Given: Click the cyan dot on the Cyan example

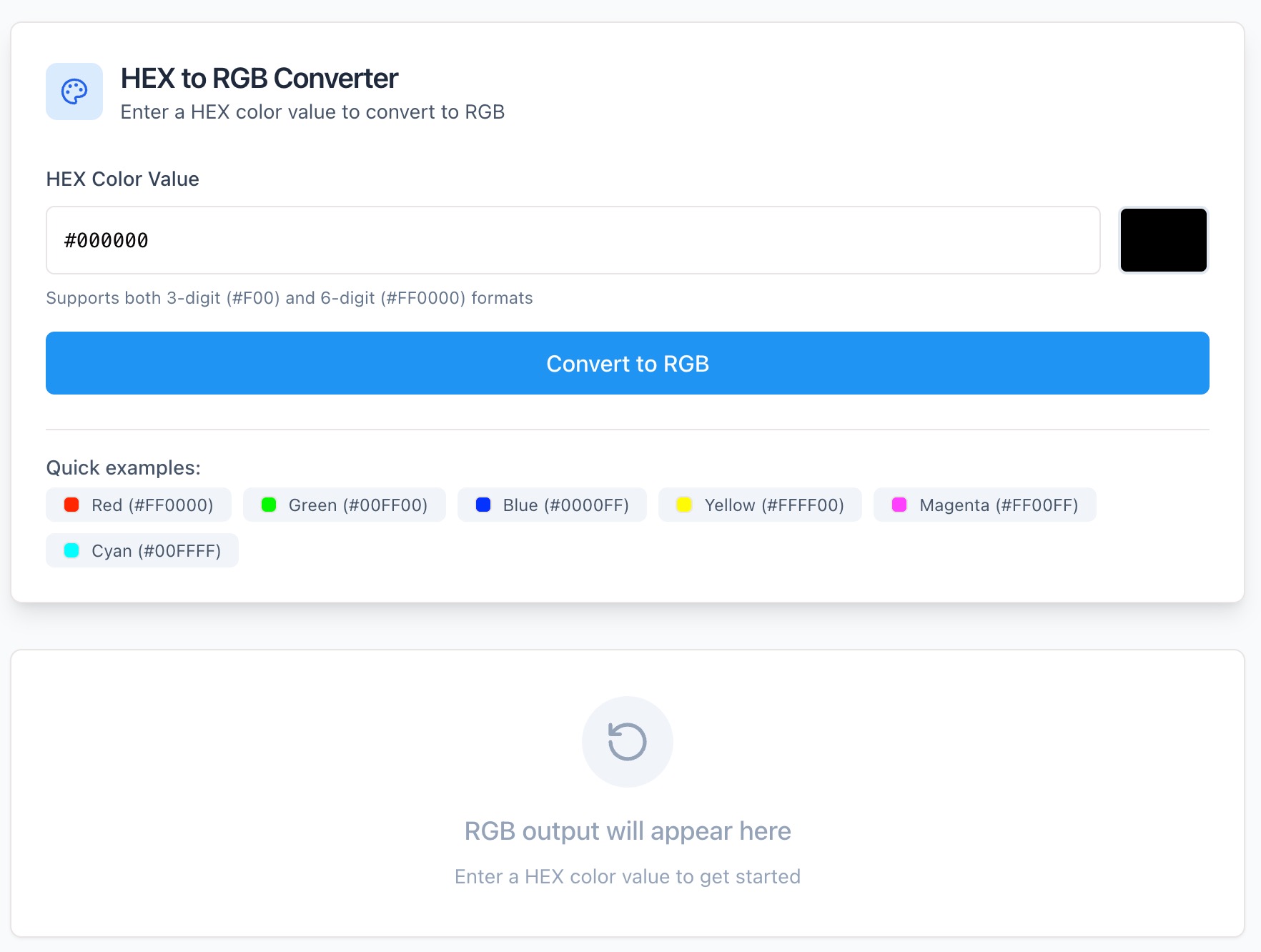Looking at the screenshot, I should click(x=71, y=550).
